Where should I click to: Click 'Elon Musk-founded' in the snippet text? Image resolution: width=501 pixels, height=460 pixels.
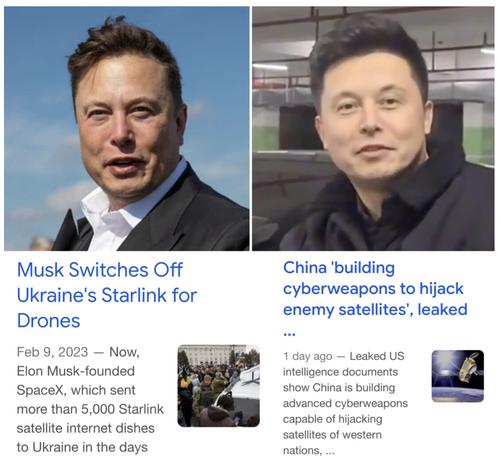click(x=76, y=371)
